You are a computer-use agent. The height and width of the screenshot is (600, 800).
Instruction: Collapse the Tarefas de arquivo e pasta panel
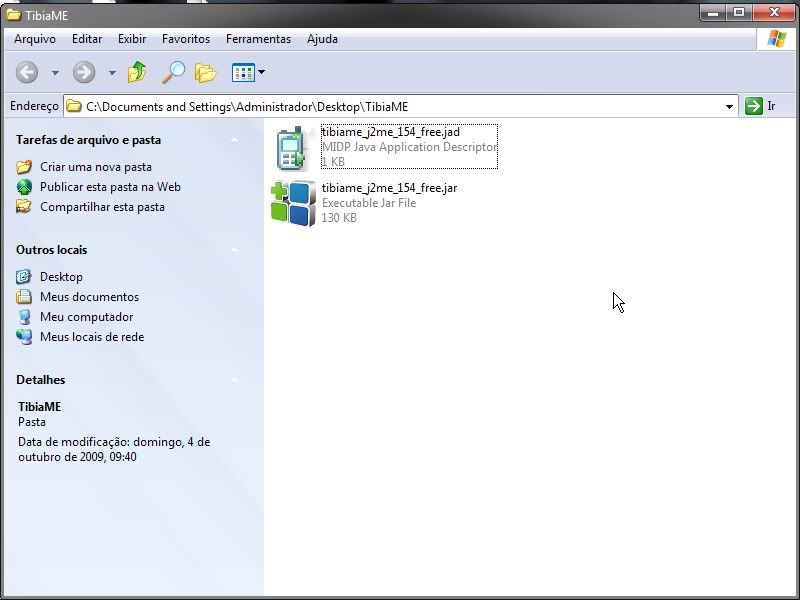click(234, 140)
